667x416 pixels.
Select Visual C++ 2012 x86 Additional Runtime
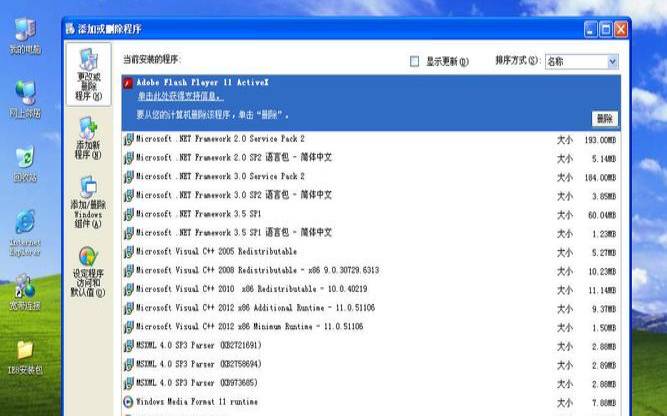[x=371, y=308]
